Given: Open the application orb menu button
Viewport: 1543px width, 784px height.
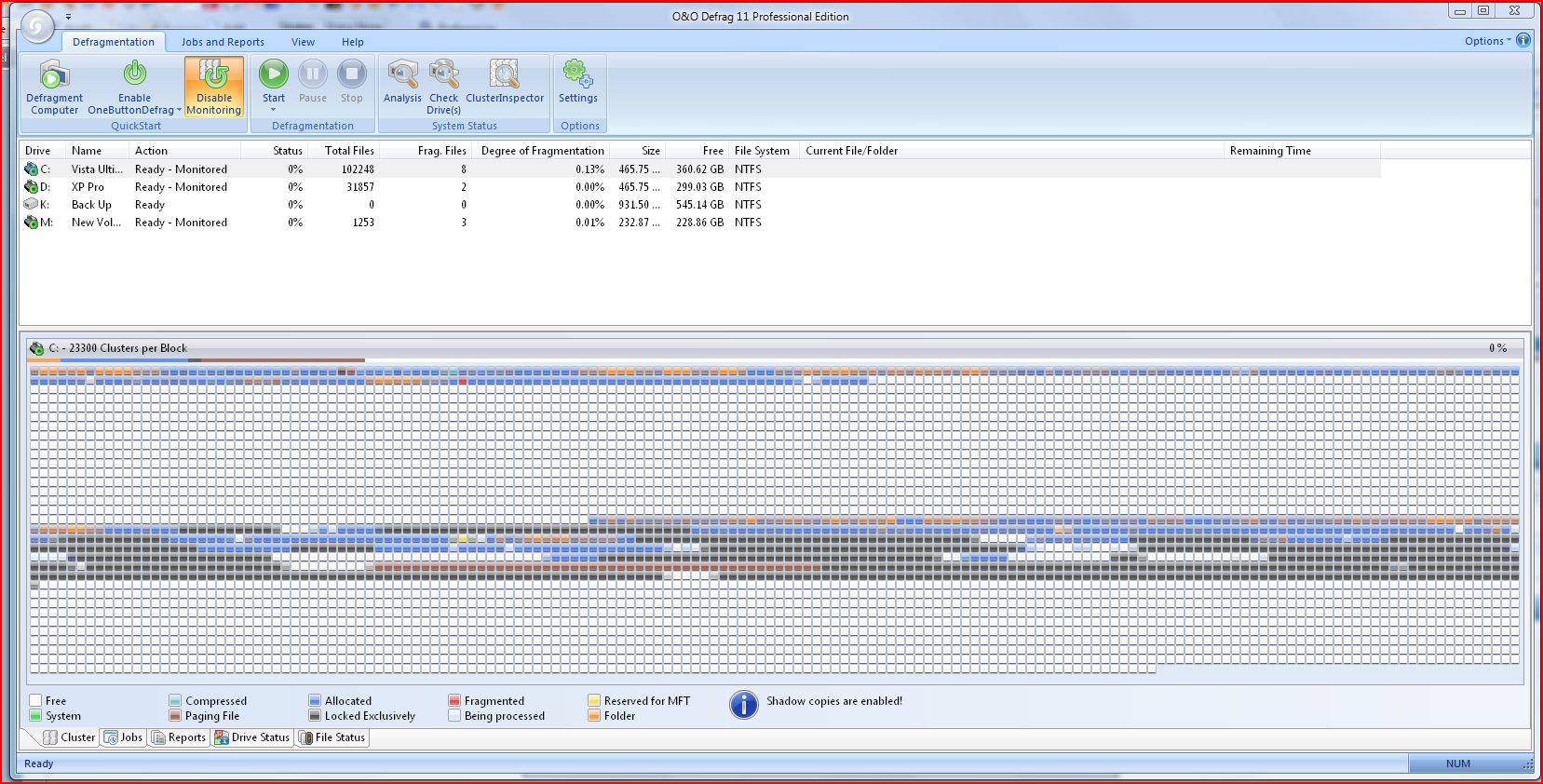Looking at the screenshot, I should pyautogui.click(x=37, y=26).
